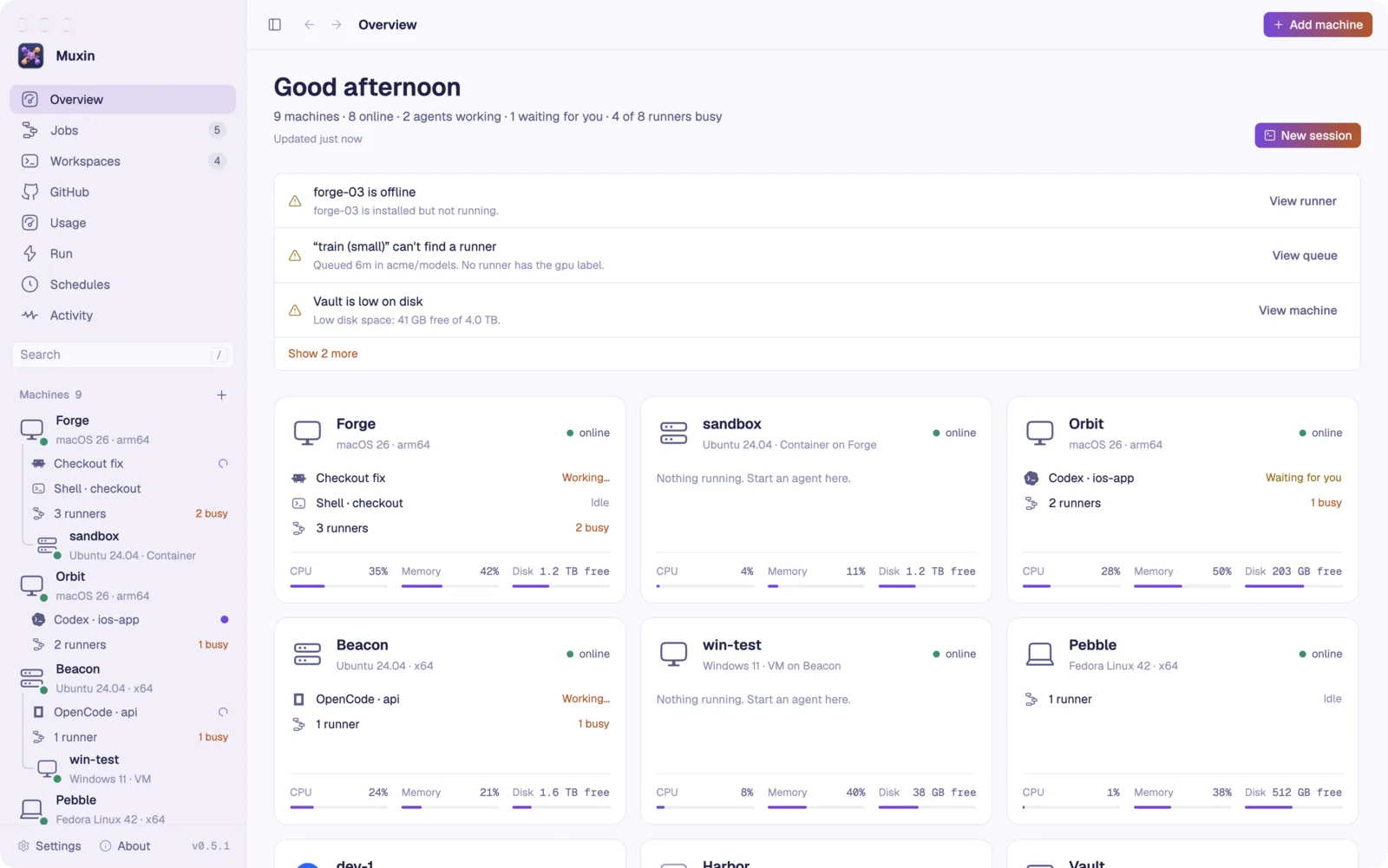The height and width of the screenshot is (868, 1388).
Task: Select Codex · ios-app in sidebar tree
Action: 130,620
